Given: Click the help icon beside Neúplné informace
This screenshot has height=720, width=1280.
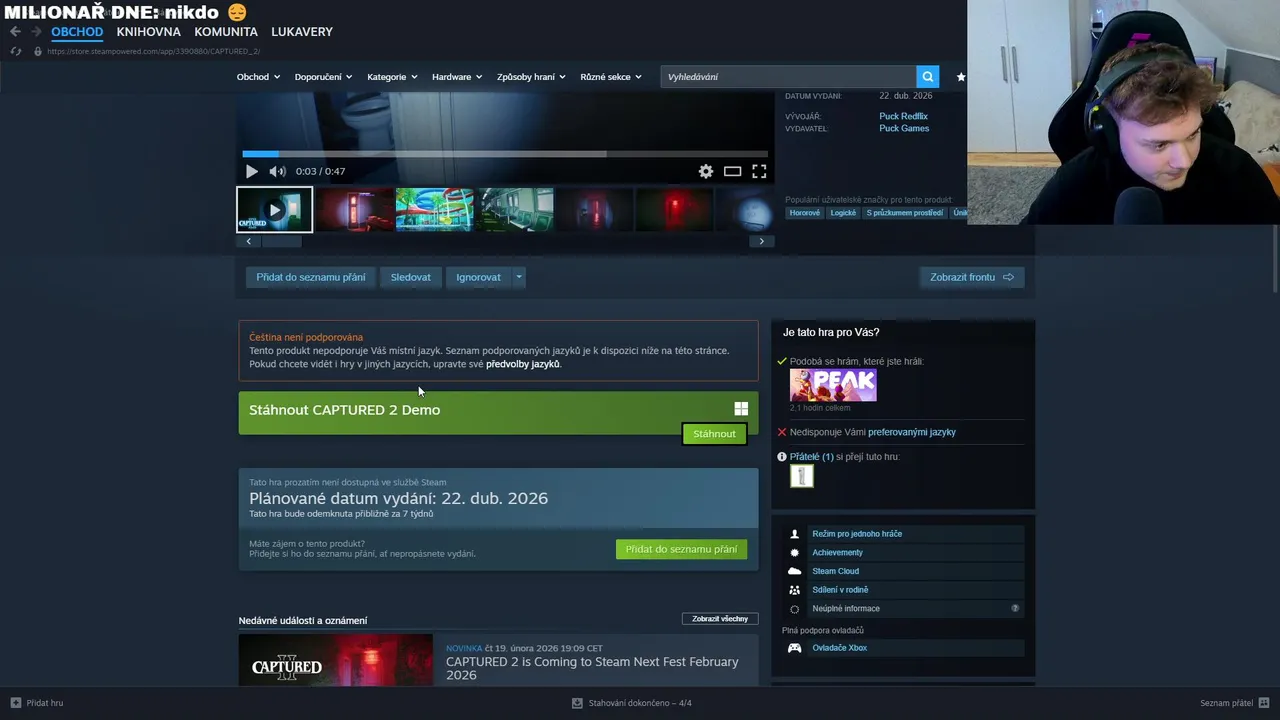Looking at the screenshot, I should [x=1015, y=609].
